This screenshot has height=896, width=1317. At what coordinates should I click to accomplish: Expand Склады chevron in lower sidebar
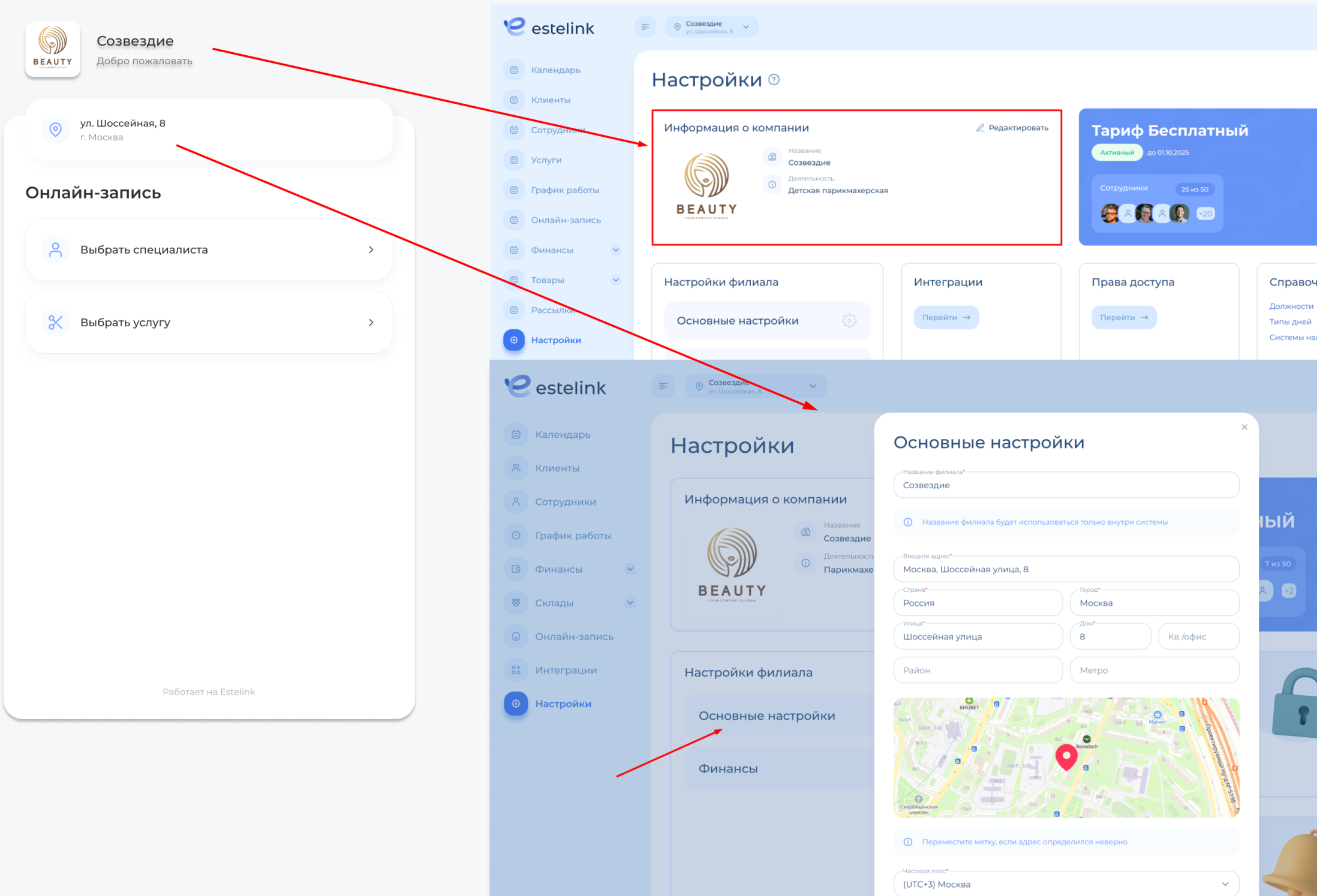(x=630, y=602)
